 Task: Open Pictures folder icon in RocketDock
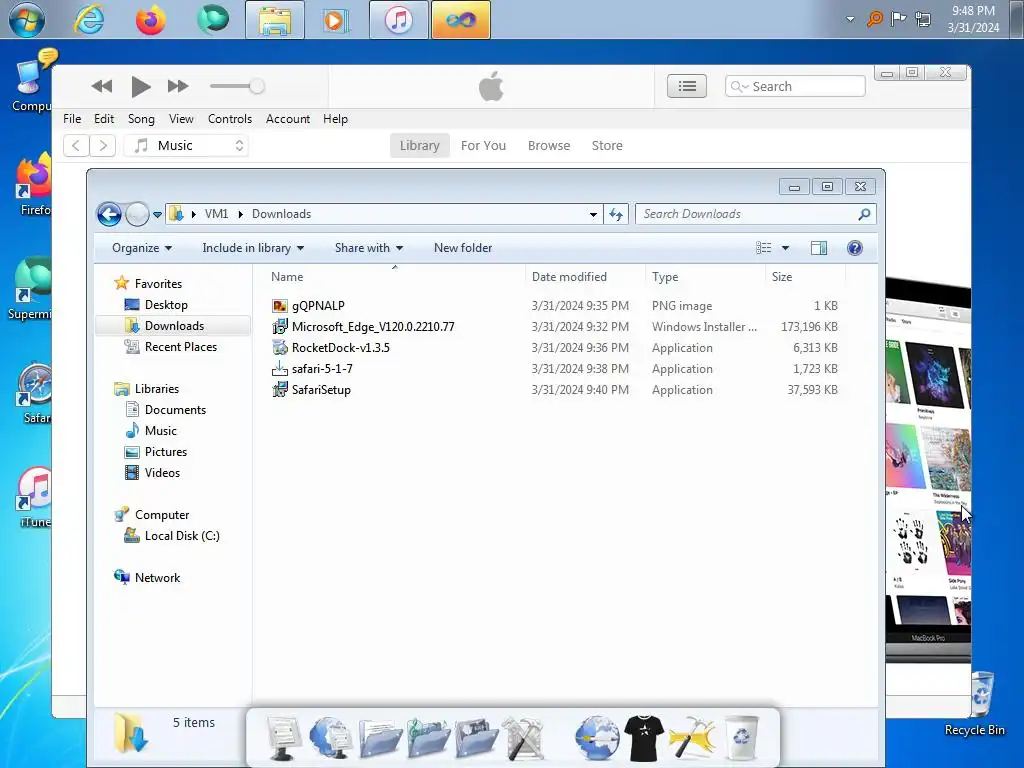[x=477, y=738]
